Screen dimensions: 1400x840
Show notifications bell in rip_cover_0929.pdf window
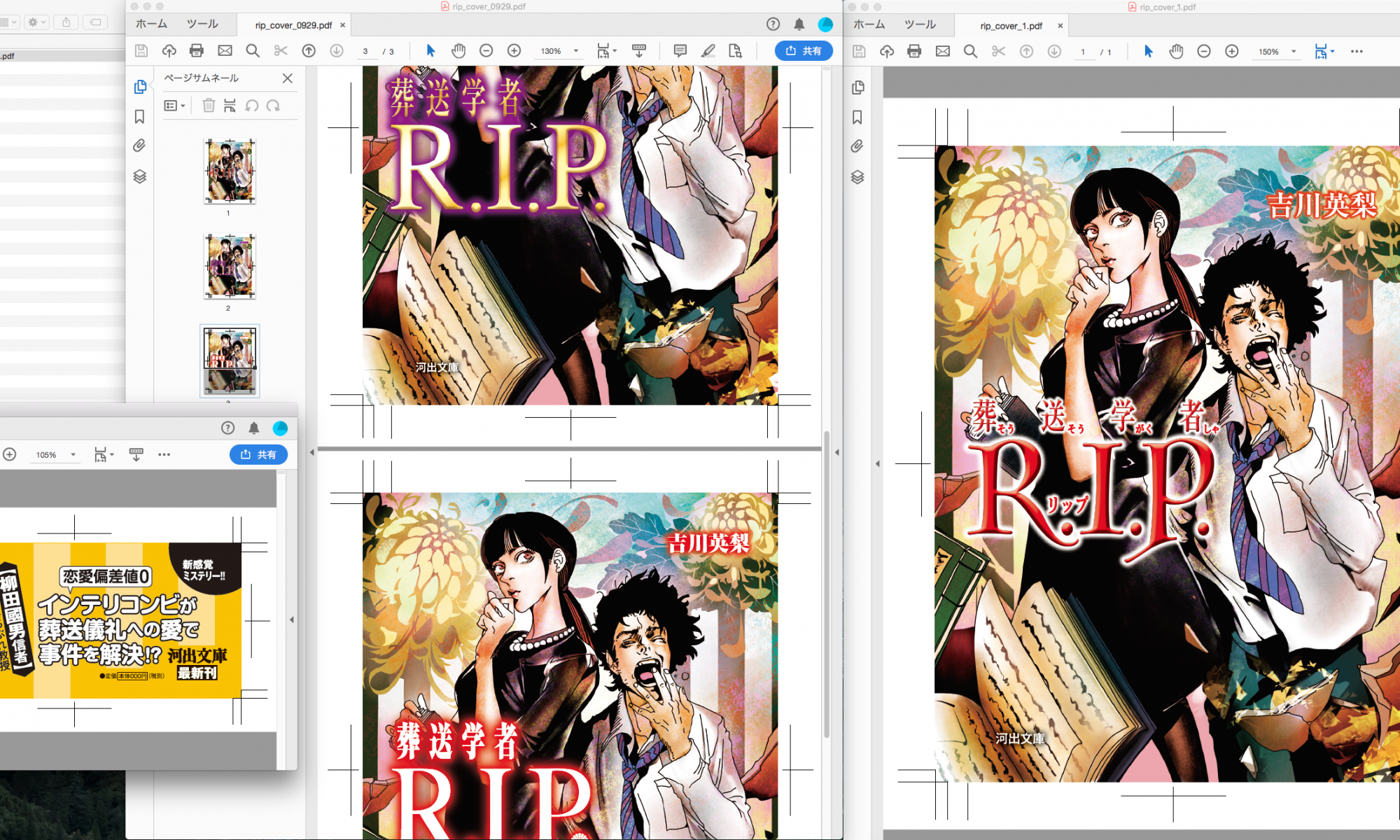(799, 24)
